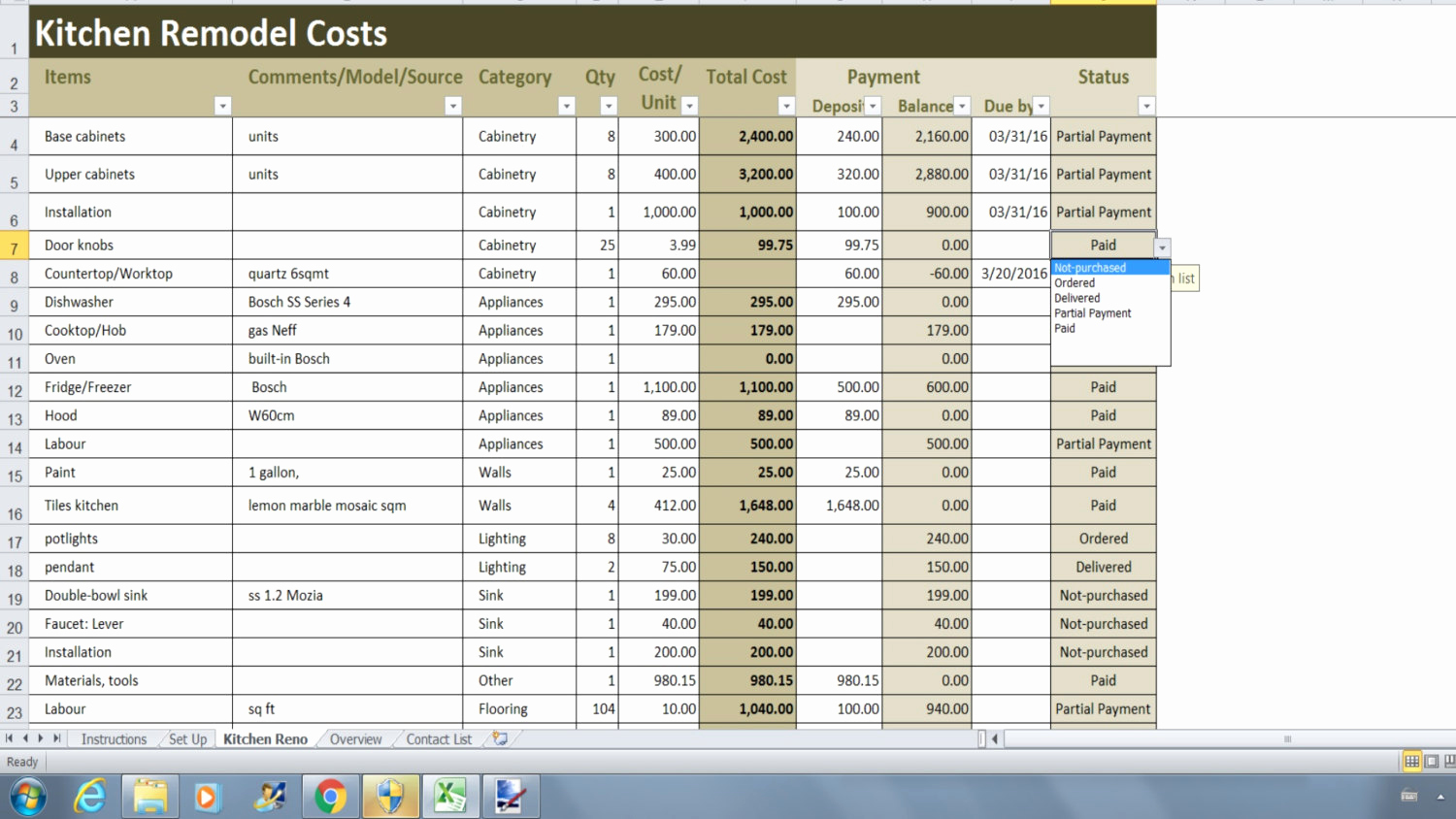Toggle the Door knobs status dropdown arrow
Viewport: 1456px width, 819px height.
(x=1162, y=247)
